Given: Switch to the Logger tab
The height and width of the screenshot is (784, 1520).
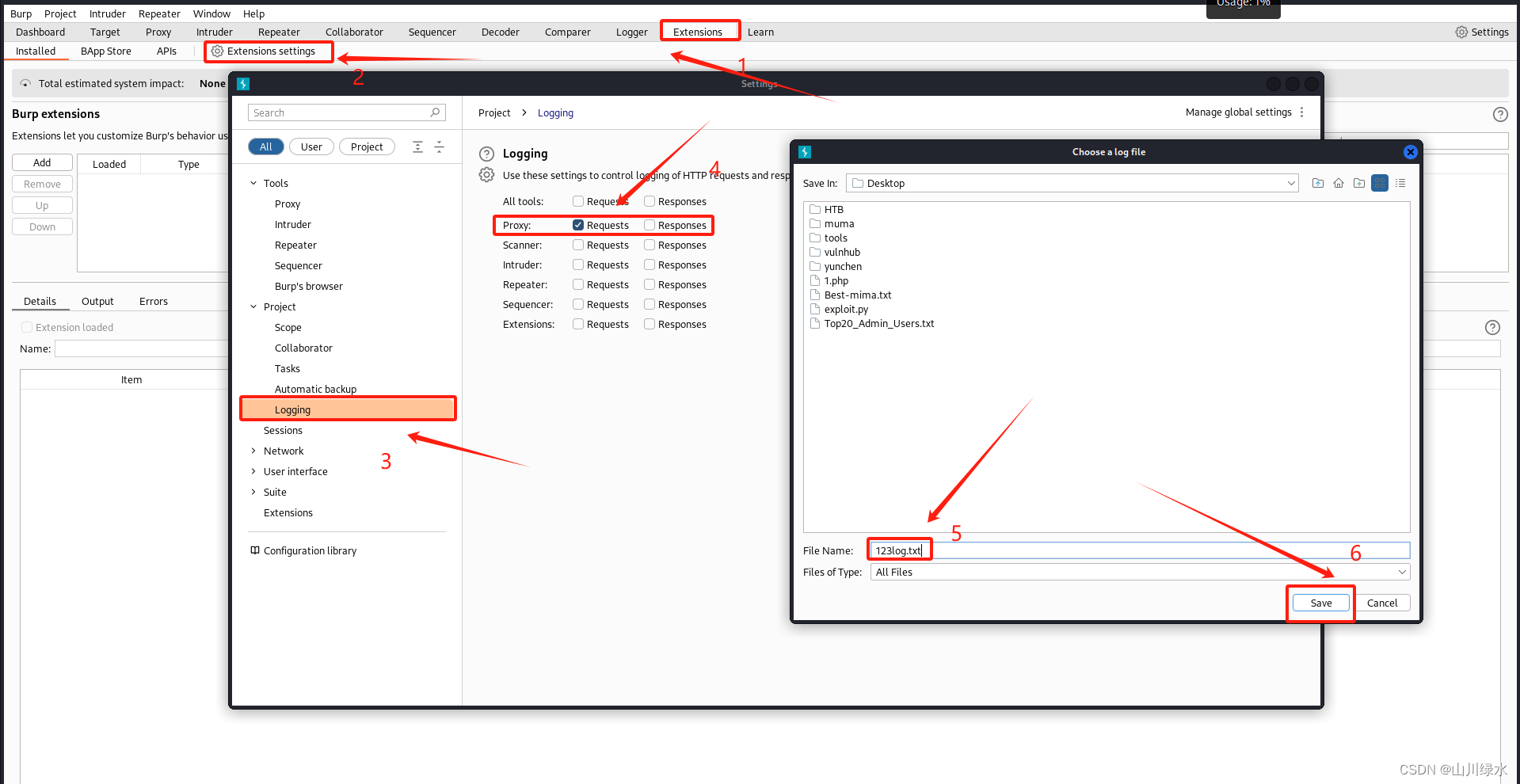Looking at the screenshot, I should 631,32.
